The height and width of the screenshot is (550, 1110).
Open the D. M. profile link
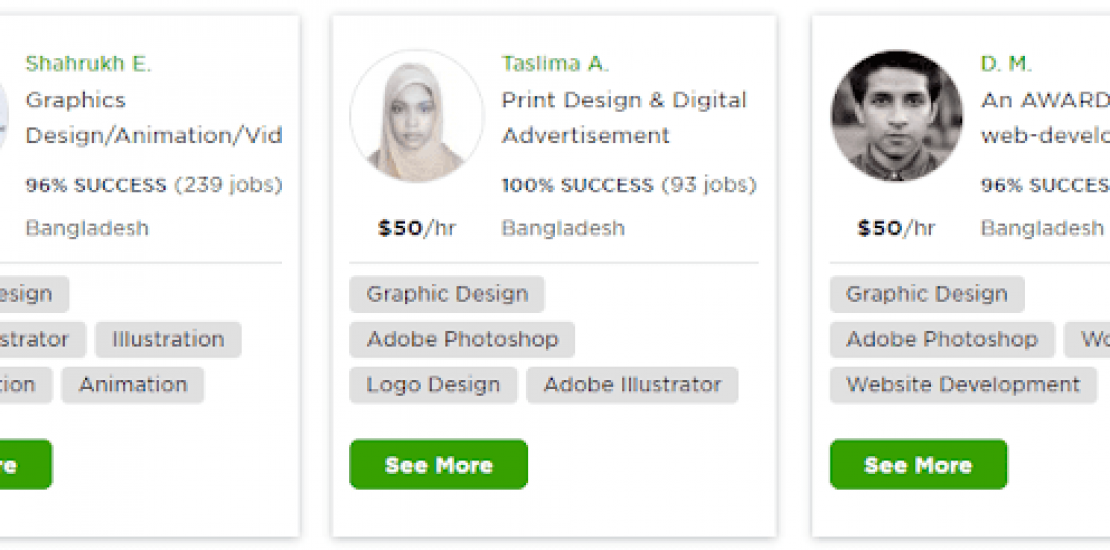1005,64
